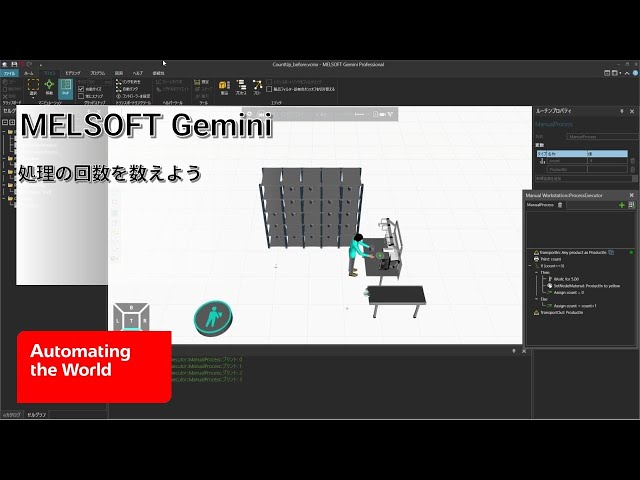
Task: Switch to the プログラム ribbon tab
Action: pos(98,73)
